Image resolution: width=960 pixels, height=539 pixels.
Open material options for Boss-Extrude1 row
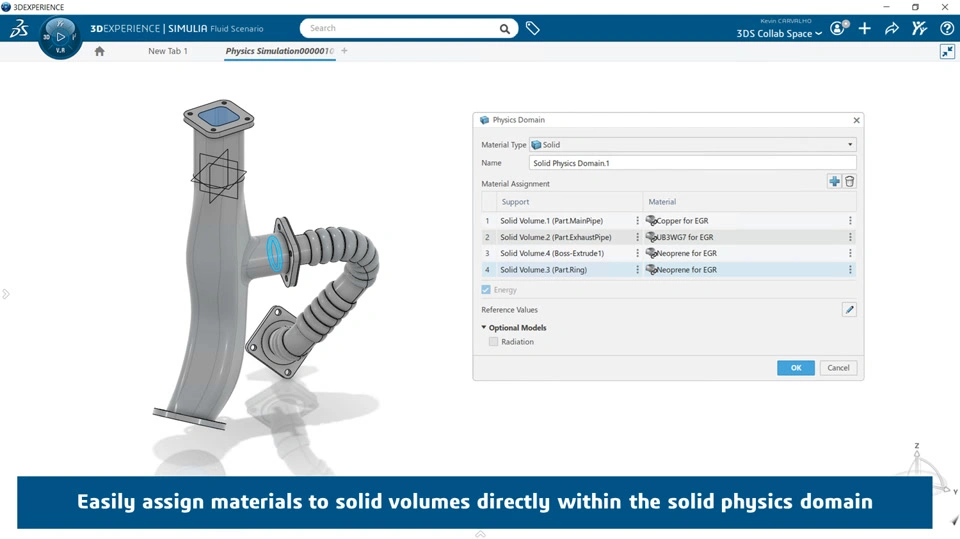[850, 253]
